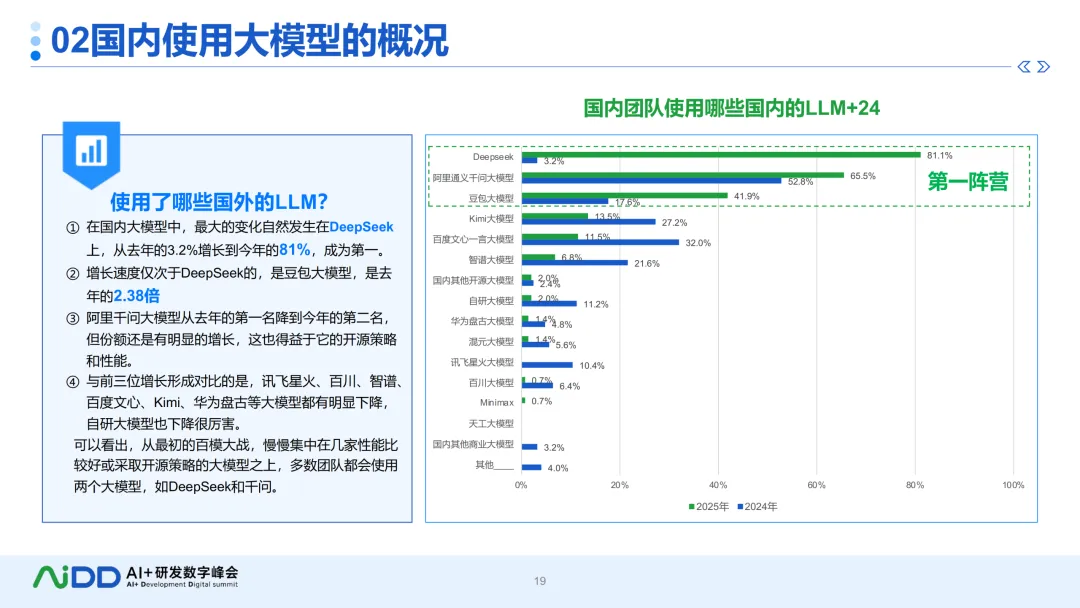1080x608 pixels.
Task: Click the 智谱大模型 axis label
Action: pos(491,260)
